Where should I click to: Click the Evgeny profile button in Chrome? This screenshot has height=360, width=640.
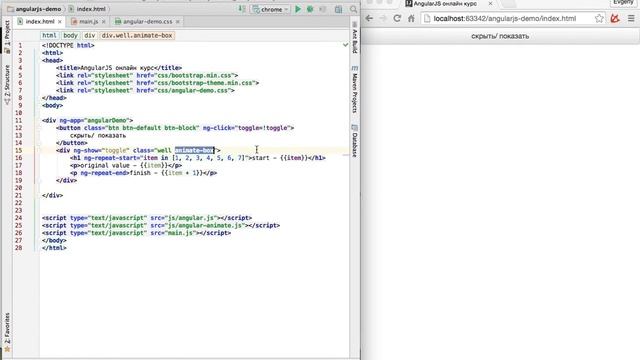pos(623,3)
